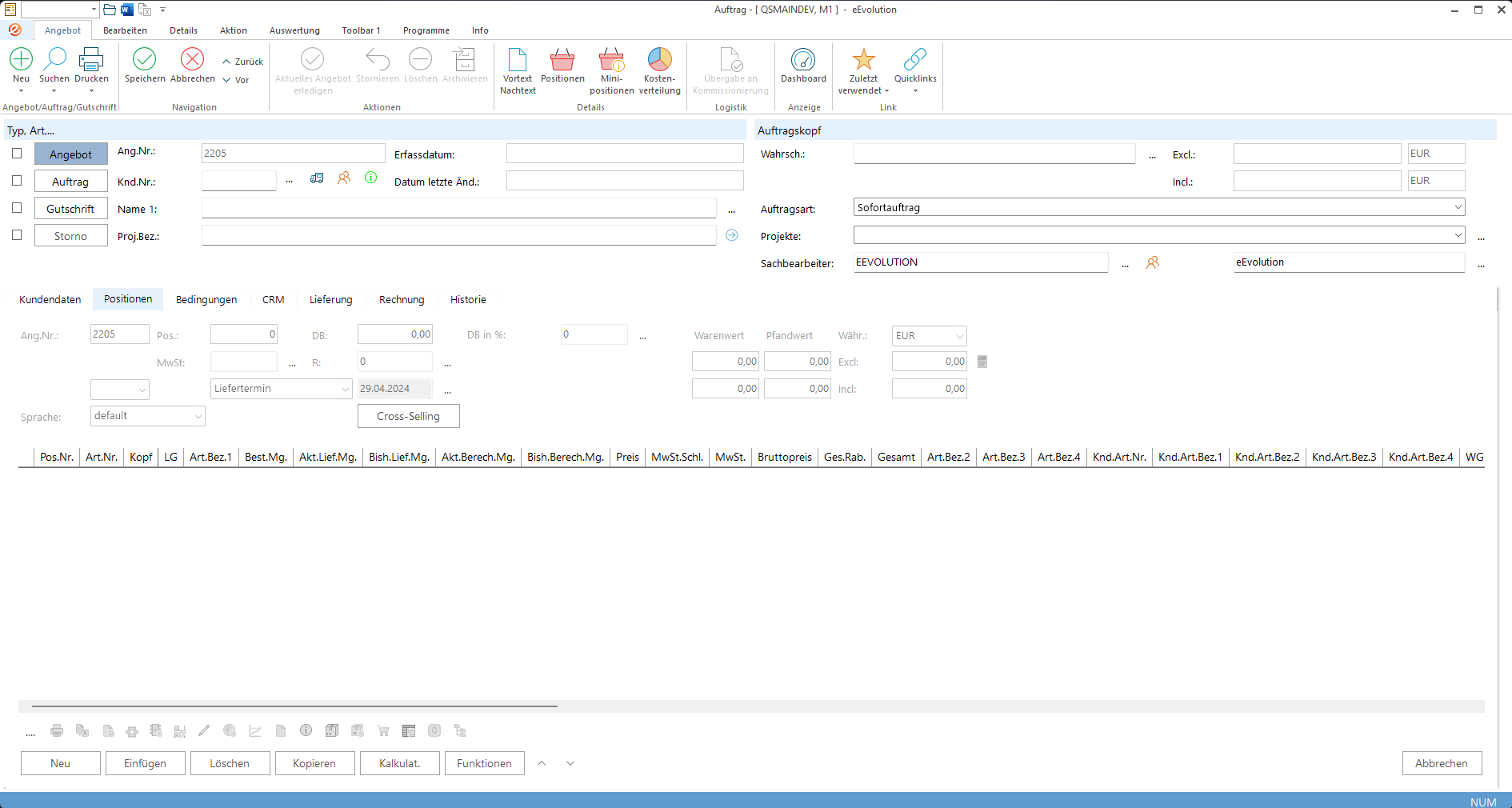Click the orange person icon beside Sachbearbeiter
The width and height of the screenshot is (1512, 808).
(x=1153, y=262)
